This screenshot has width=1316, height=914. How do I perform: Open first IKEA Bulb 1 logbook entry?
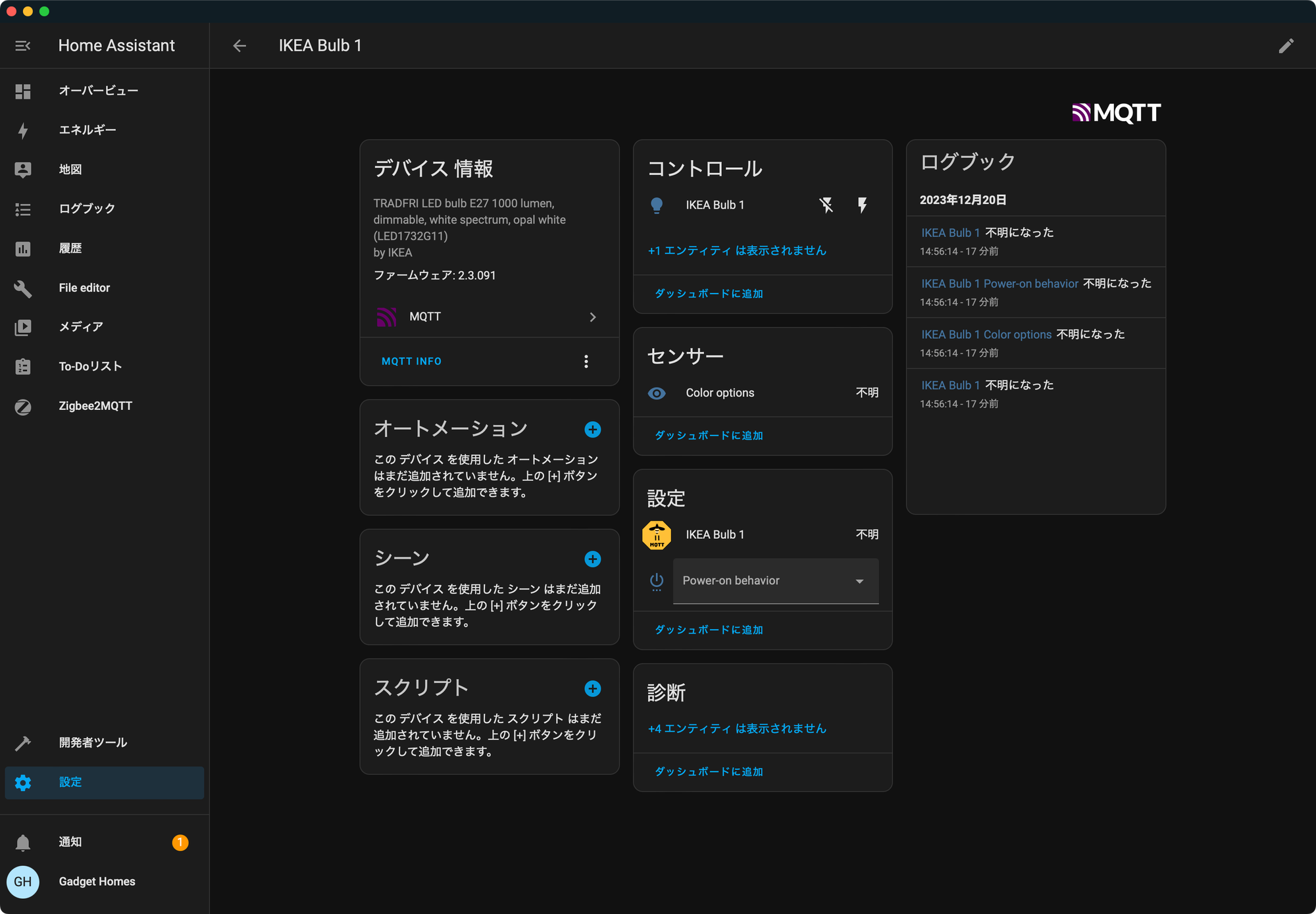(x=950, y=233)
